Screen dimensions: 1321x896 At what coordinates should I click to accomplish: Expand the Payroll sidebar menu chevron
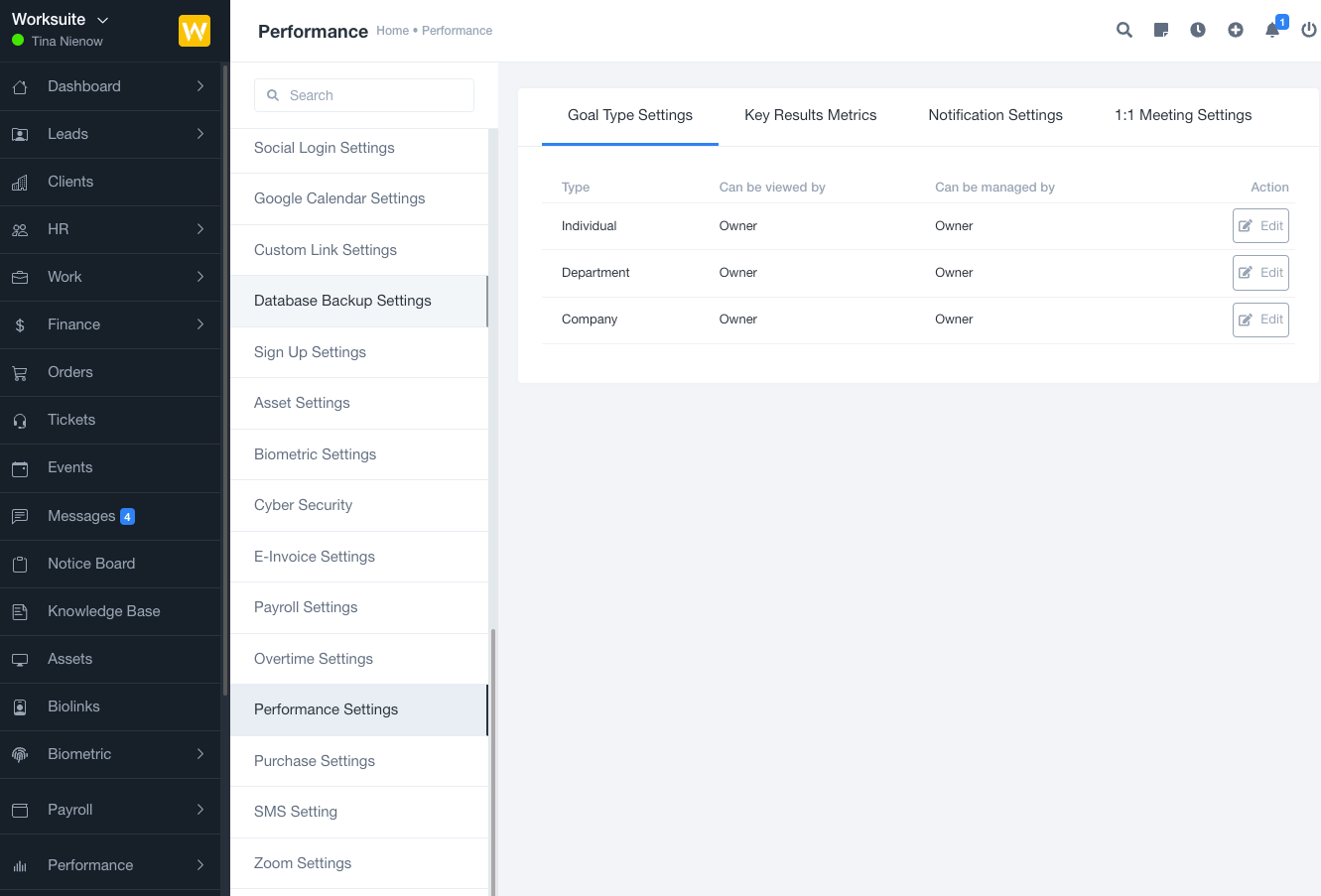coord(199,810)
